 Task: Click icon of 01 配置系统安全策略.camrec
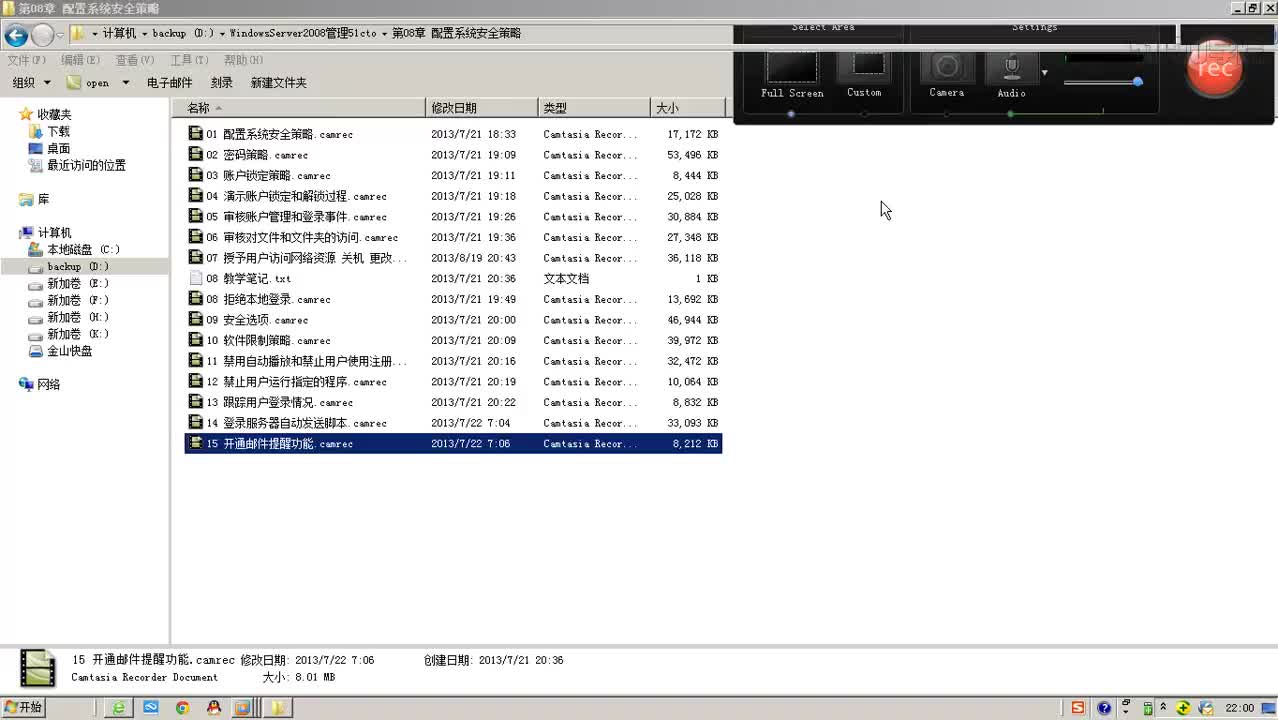(x=196, y=134)
